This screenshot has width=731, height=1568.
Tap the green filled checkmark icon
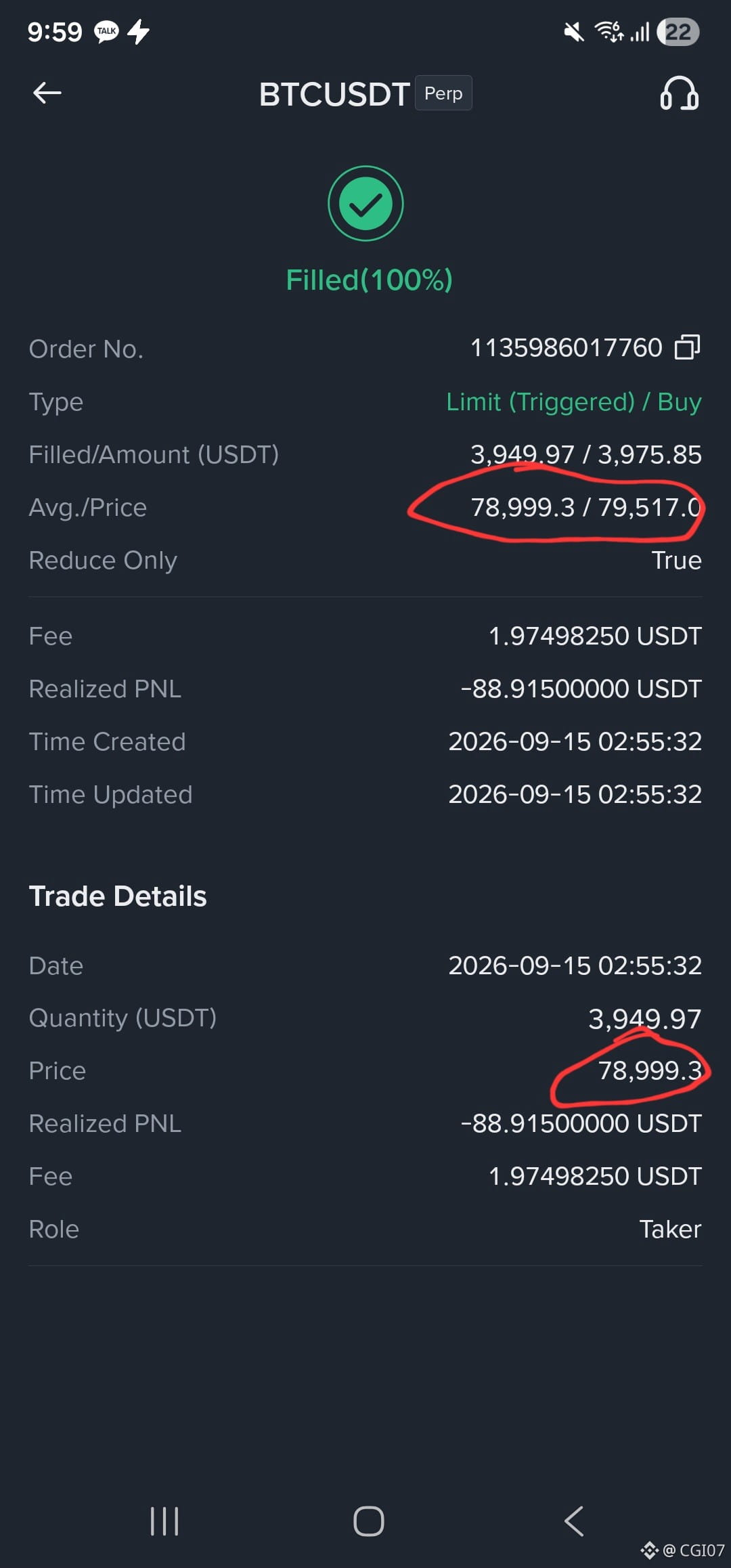coord(365,204)
